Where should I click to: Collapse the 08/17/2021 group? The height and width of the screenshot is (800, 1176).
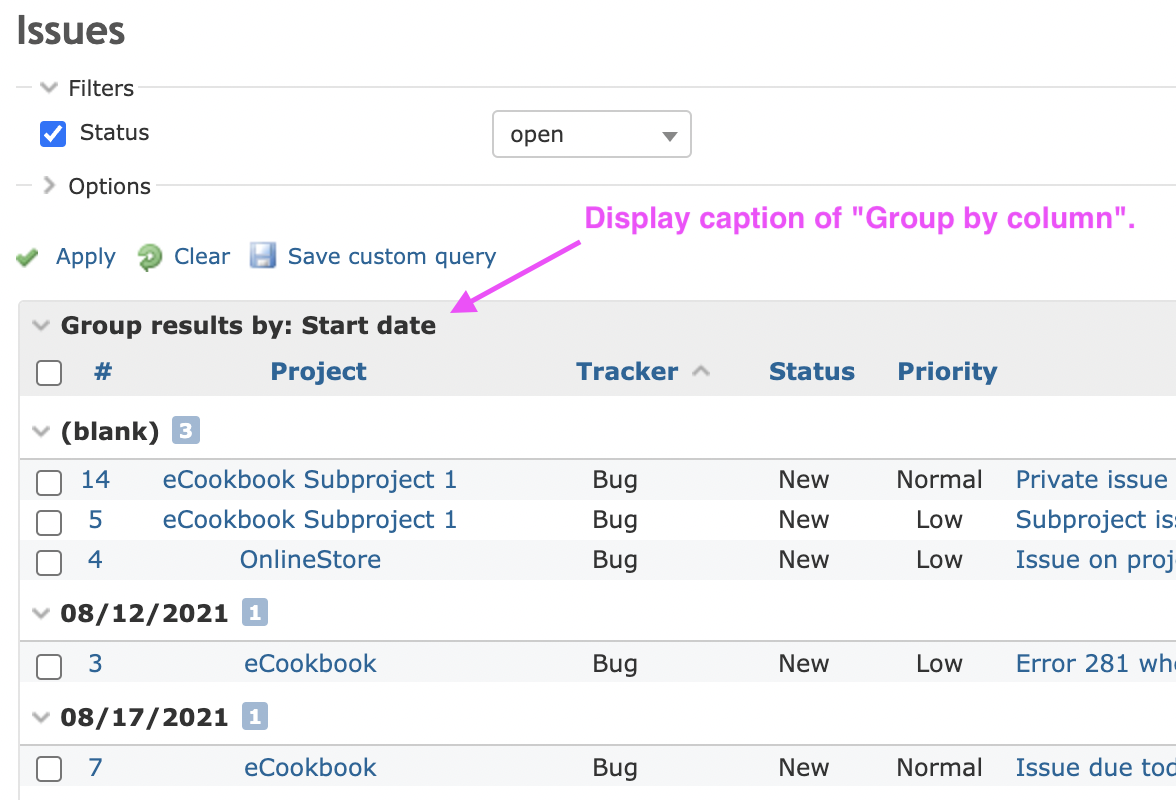point(40,718)
